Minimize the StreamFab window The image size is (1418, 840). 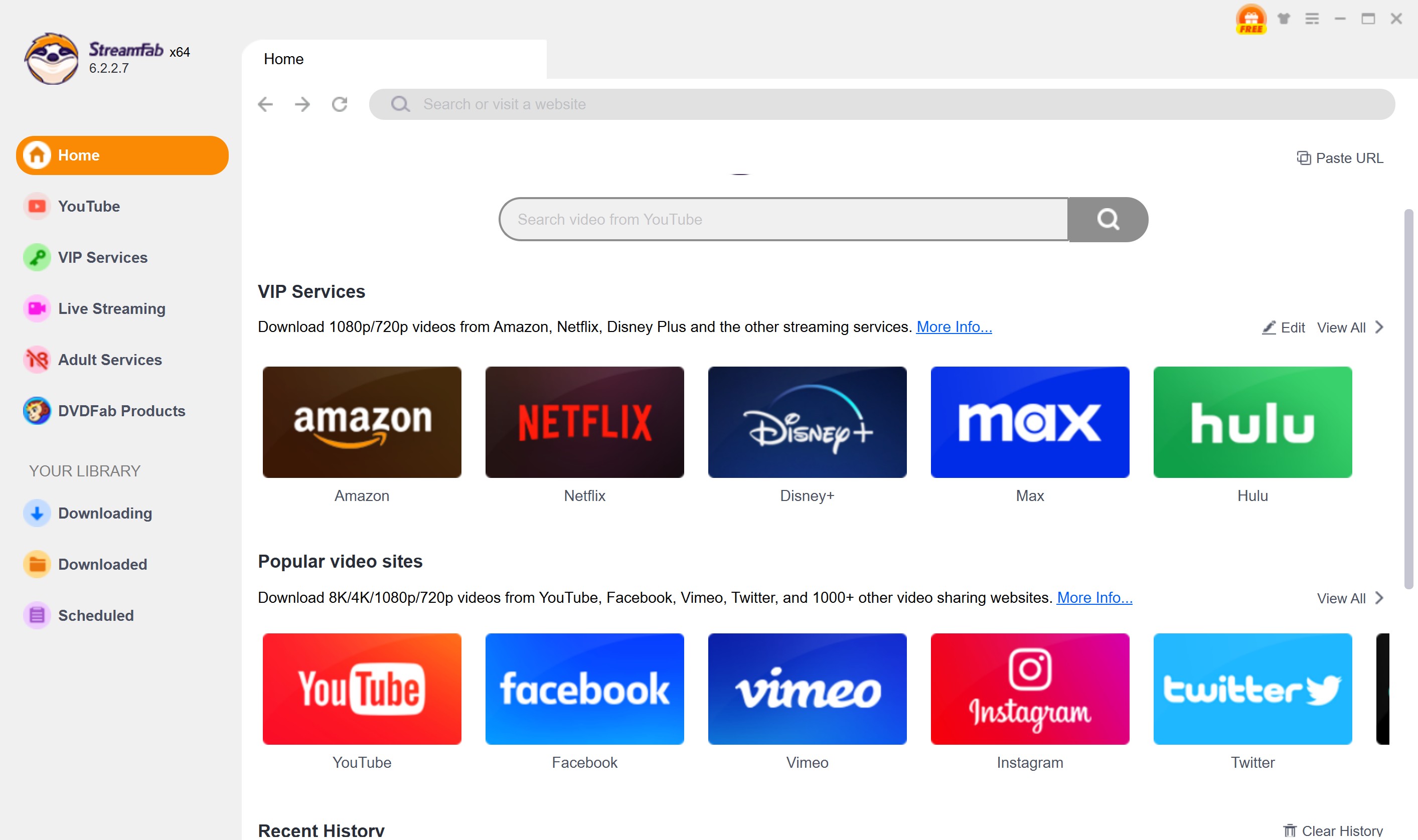1339,19
